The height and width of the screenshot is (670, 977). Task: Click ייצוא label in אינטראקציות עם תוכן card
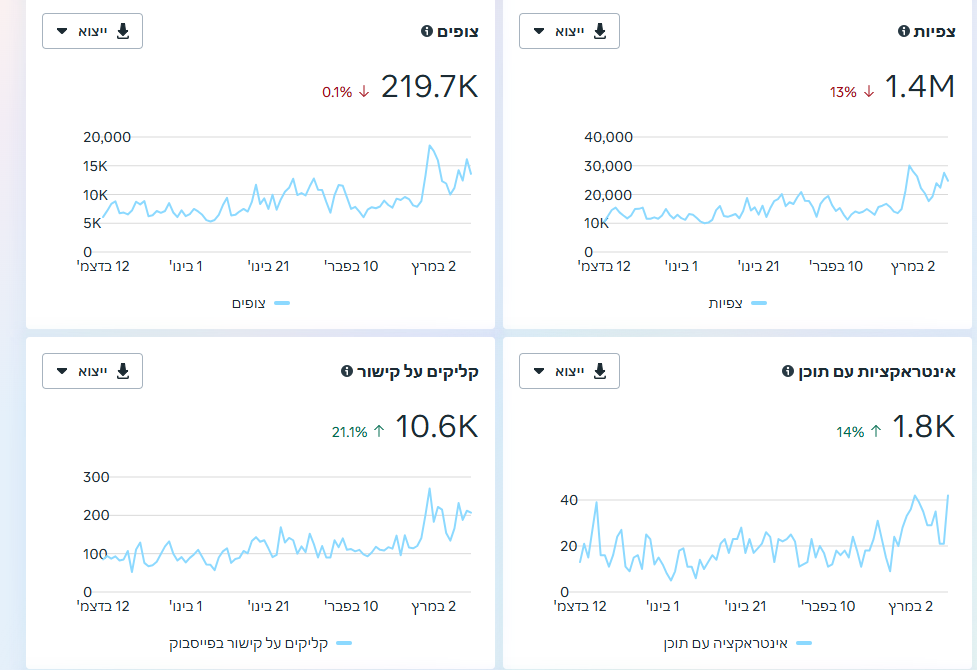(570, 371)
